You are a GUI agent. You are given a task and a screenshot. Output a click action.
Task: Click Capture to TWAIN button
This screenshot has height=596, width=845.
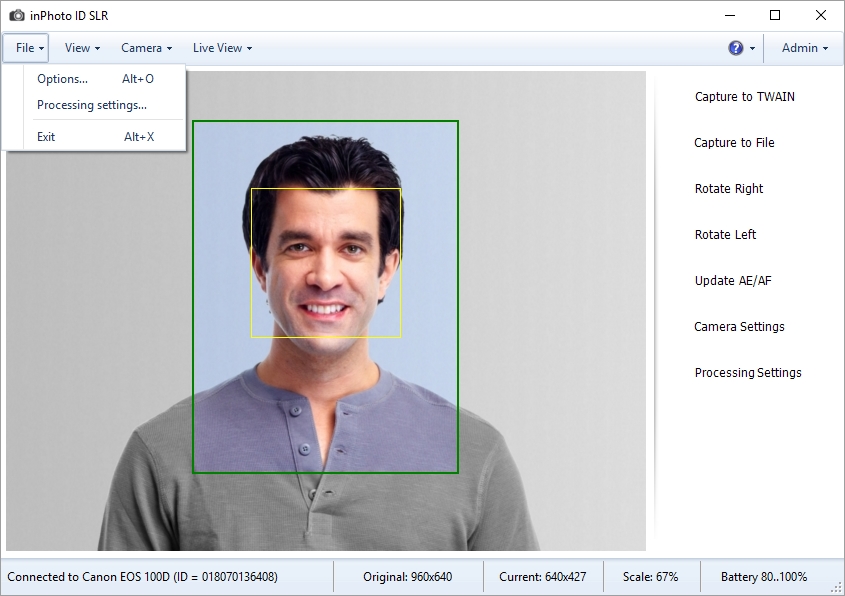click(744, 96)
